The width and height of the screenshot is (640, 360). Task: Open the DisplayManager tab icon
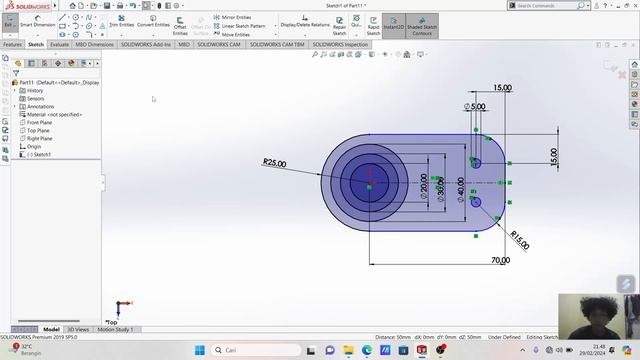pos(71,63)
